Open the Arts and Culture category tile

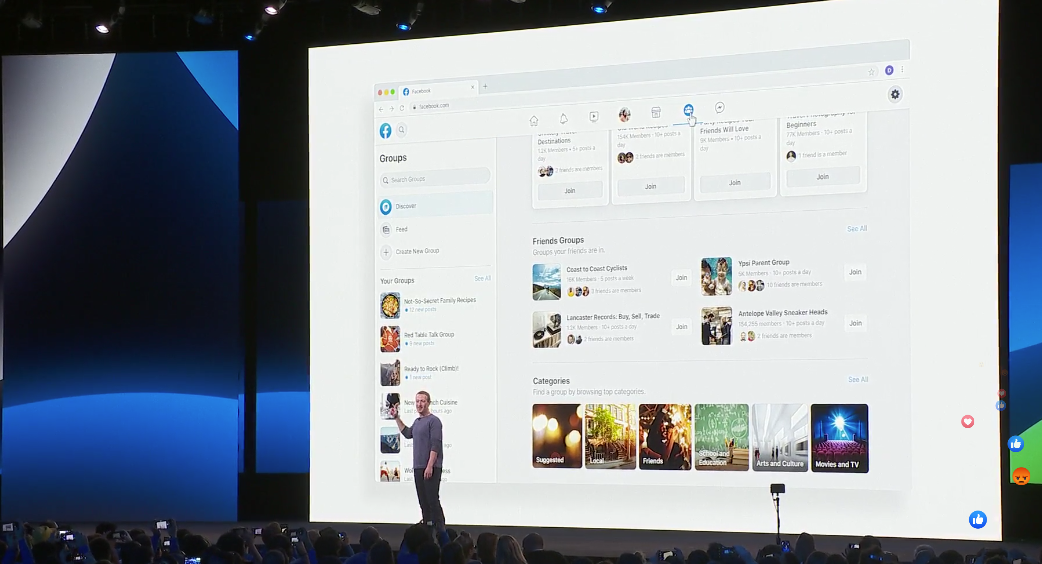(x=780, y=438)
